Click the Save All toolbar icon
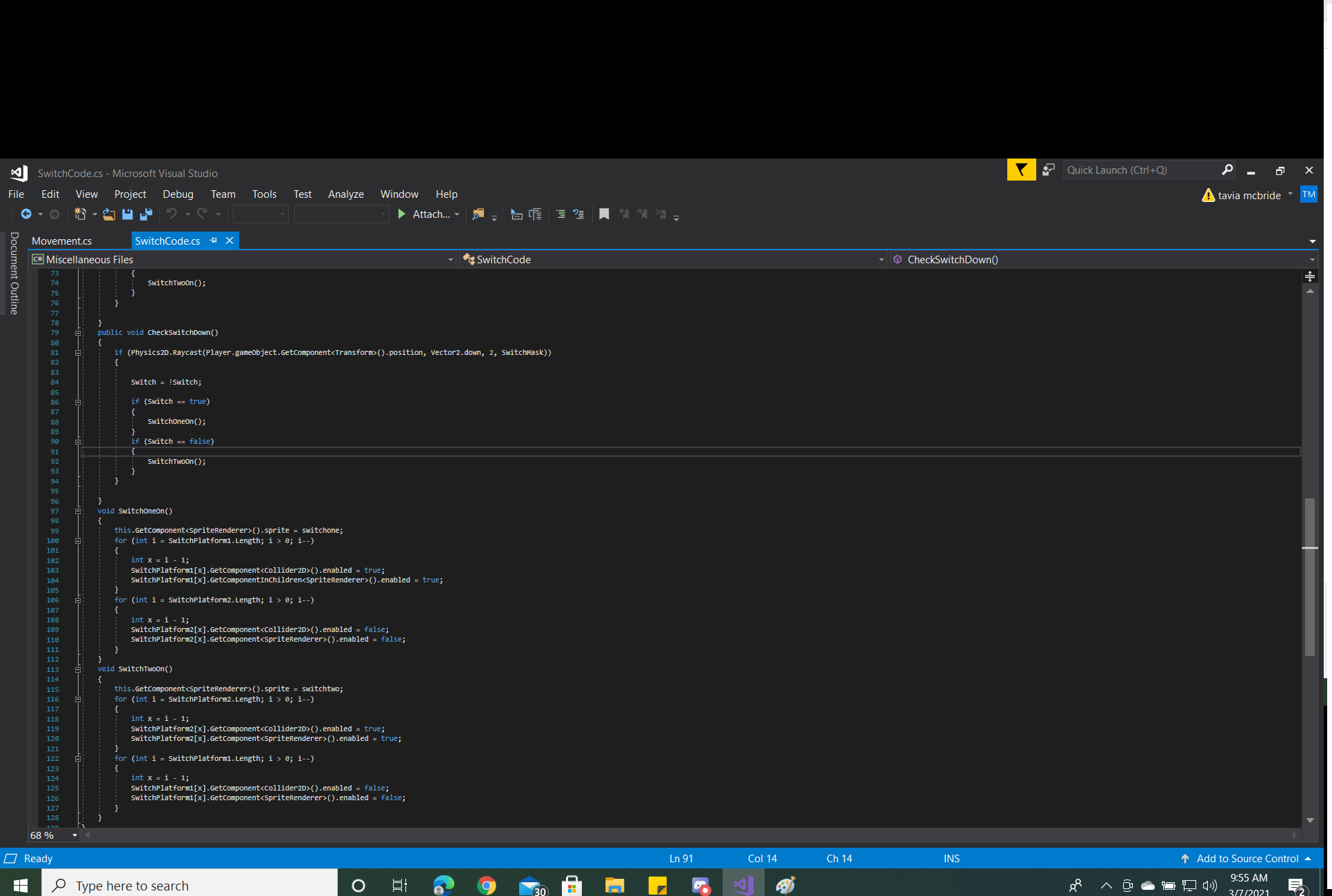This screenshot has height=896, width=1332. (145, 214)
